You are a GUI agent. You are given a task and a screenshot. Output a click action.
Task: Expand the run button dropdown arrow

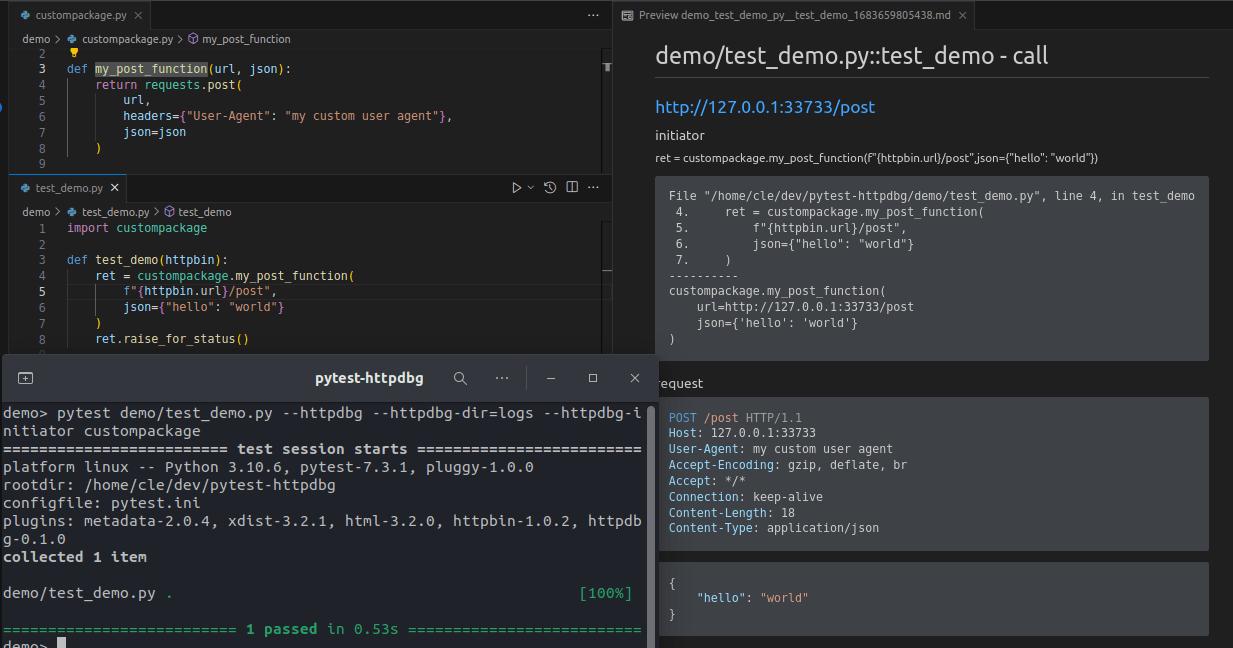click(531, 187)
